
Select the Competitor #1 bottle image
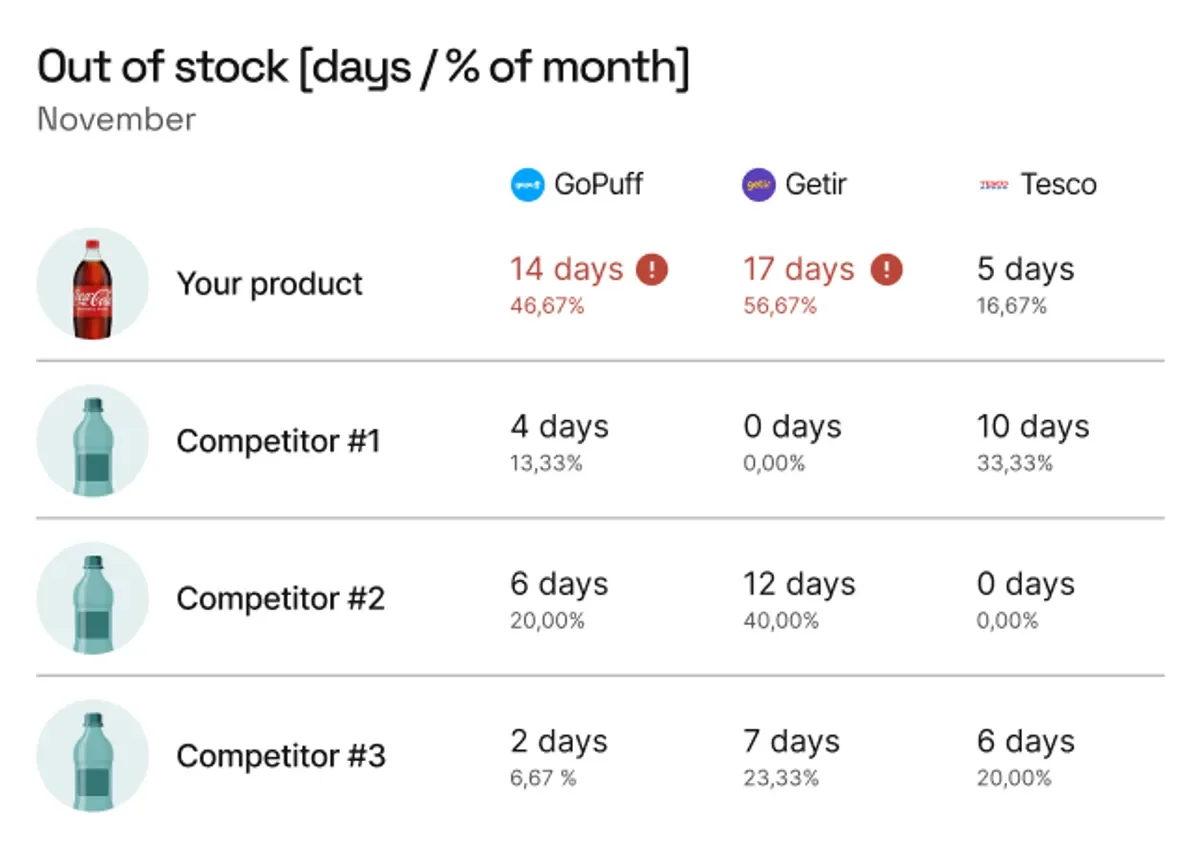point(93,441)
